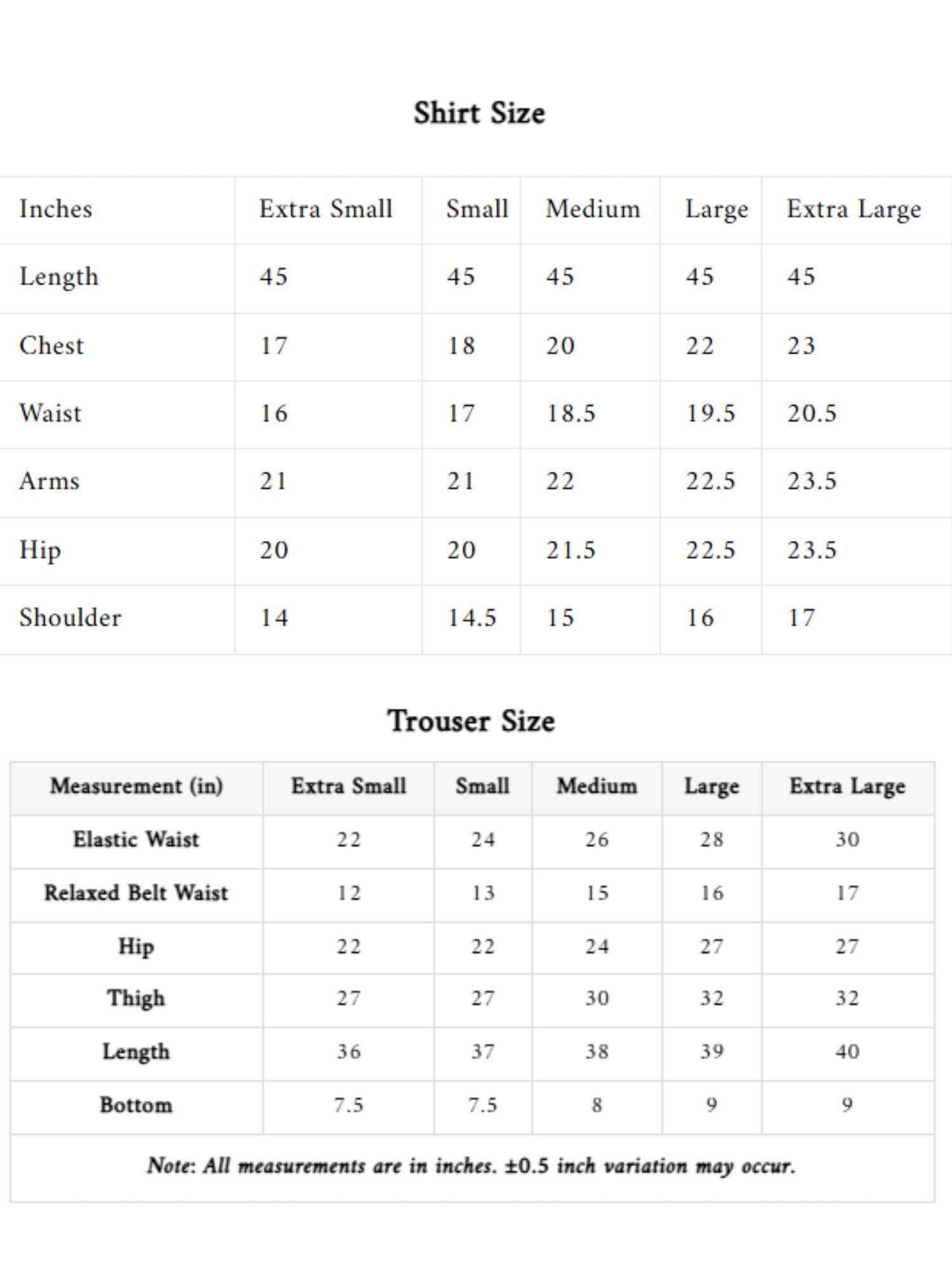Click the Relaxed Belt Waist row label
The width and height of the screenshot is (952, 1270).
click(x=136, y=893)
